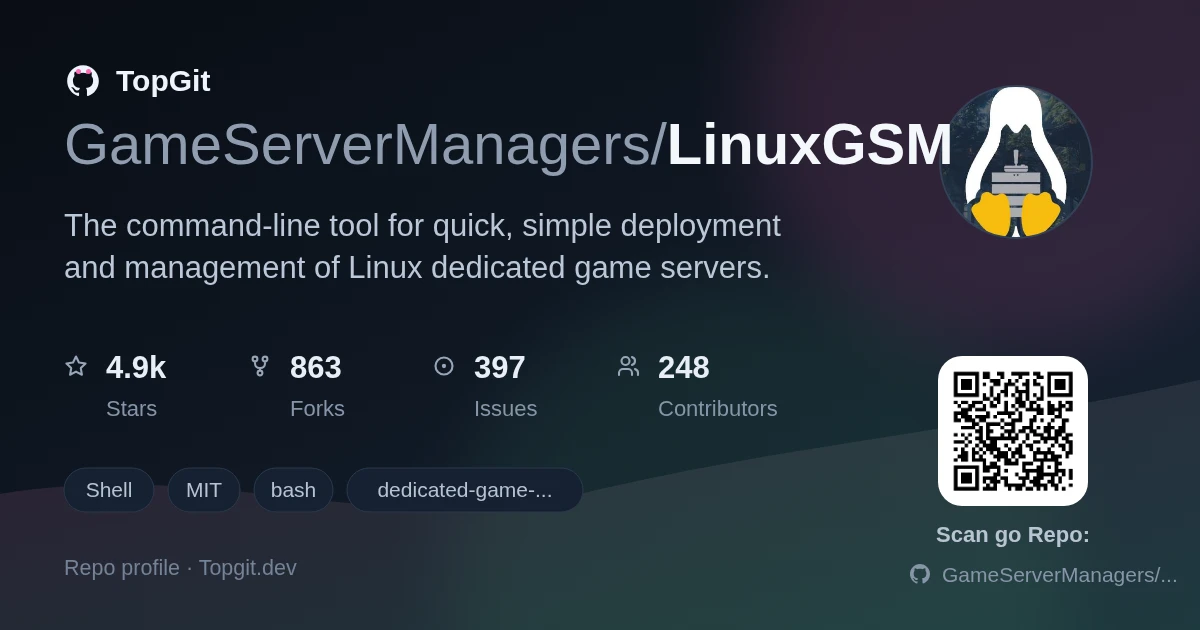Select the dedicated-game-... topic tag
The image size is (1200, 630).
click(x=465, y=490)
